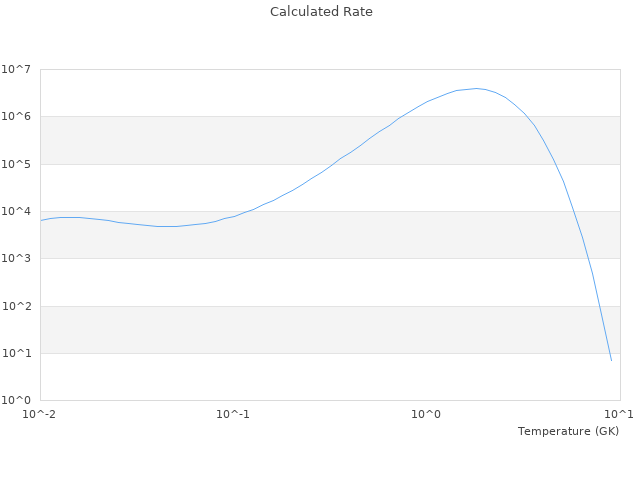Select the 10^1 label on the horizontal axis
Image resolution: width=640 pixels, height=480 pixels.
point(618,414)
